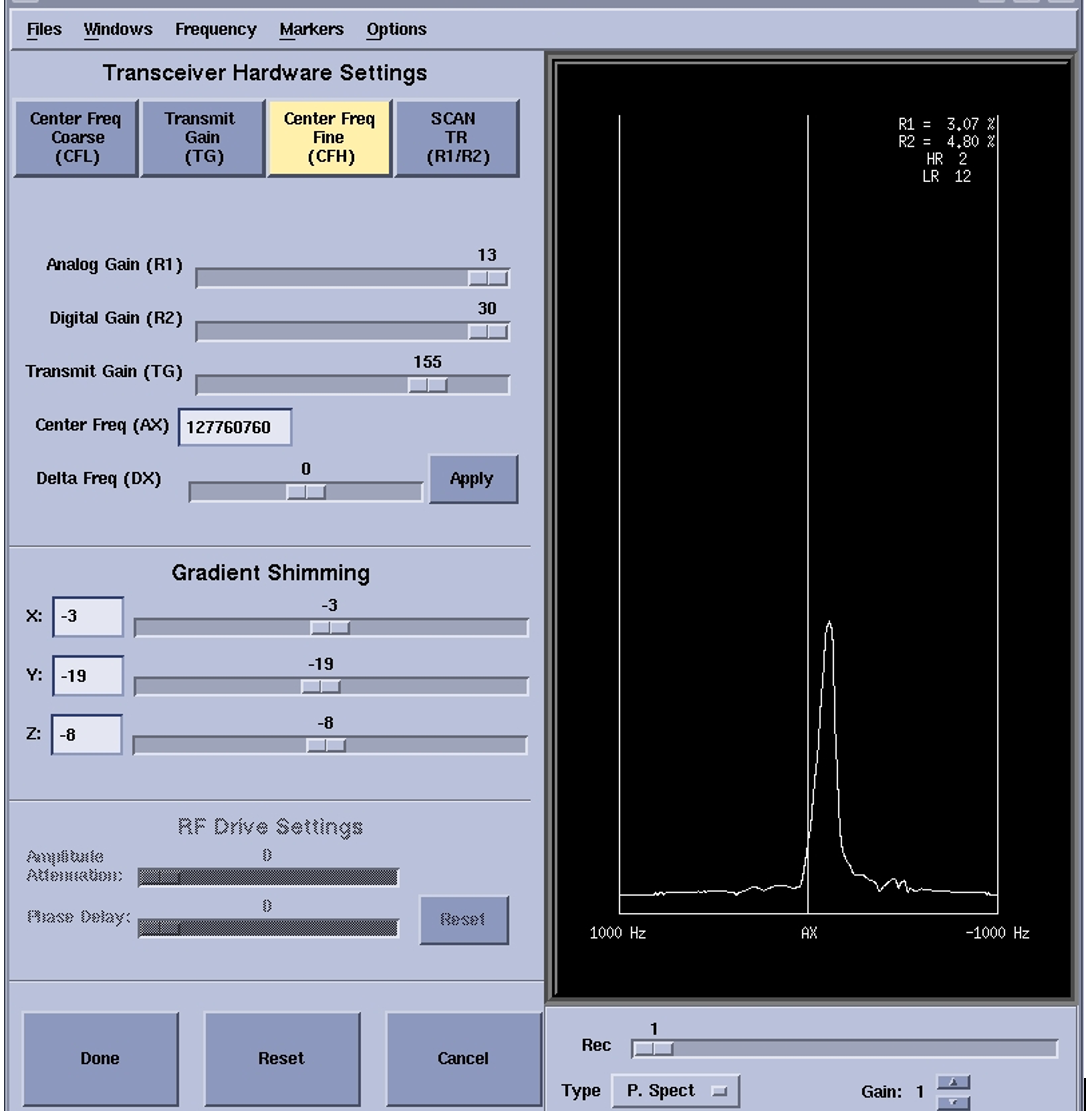Click the X gradient shimming value field
The image size is (1086, 1111).
pyautogui.click(x=87, y=617)
